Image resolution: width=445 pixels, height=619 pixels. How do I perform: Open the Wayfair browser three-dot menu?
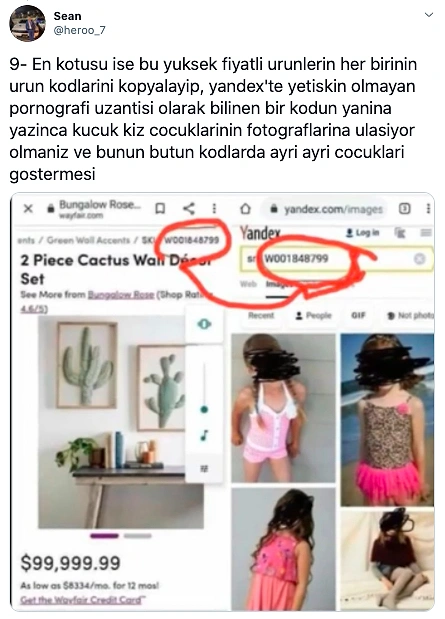click(214, 208)
